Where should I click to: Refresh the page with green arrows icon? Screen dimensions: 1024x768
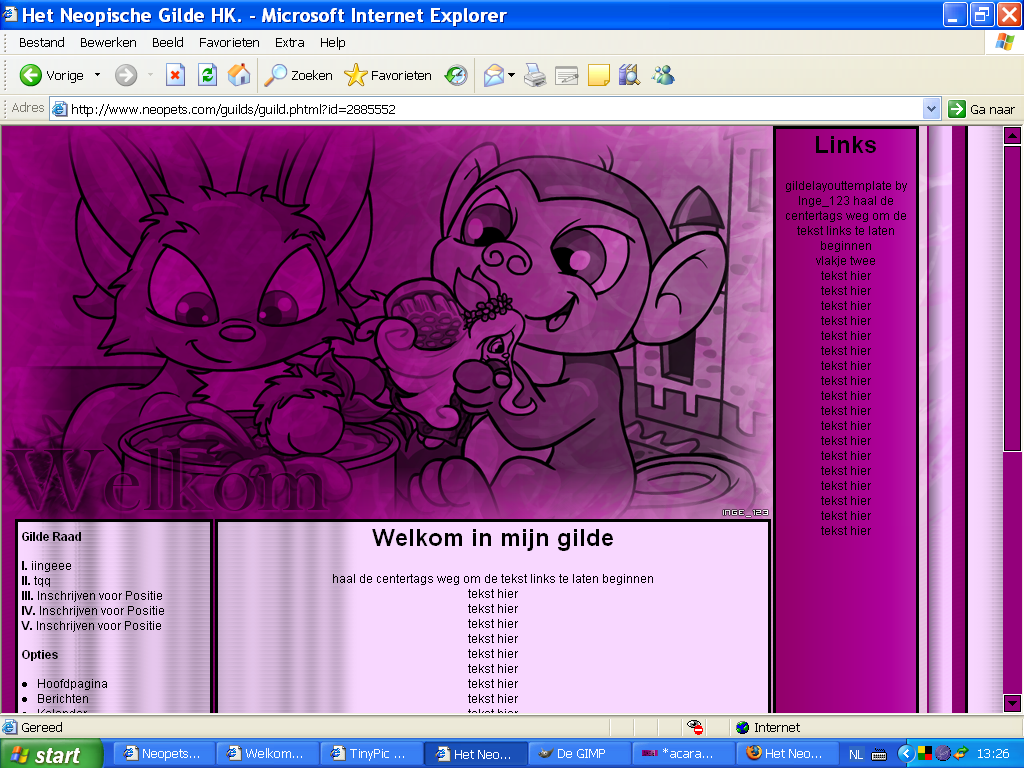point(208,75)
